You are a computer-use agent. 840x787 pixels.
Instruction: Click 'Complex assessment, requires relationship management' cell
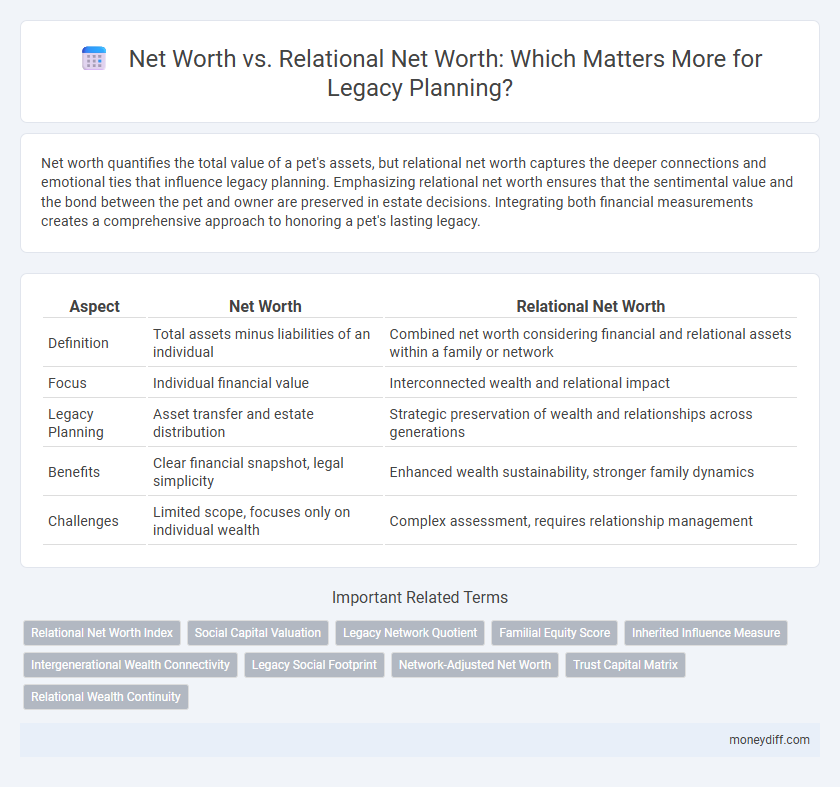pos(590,521)
